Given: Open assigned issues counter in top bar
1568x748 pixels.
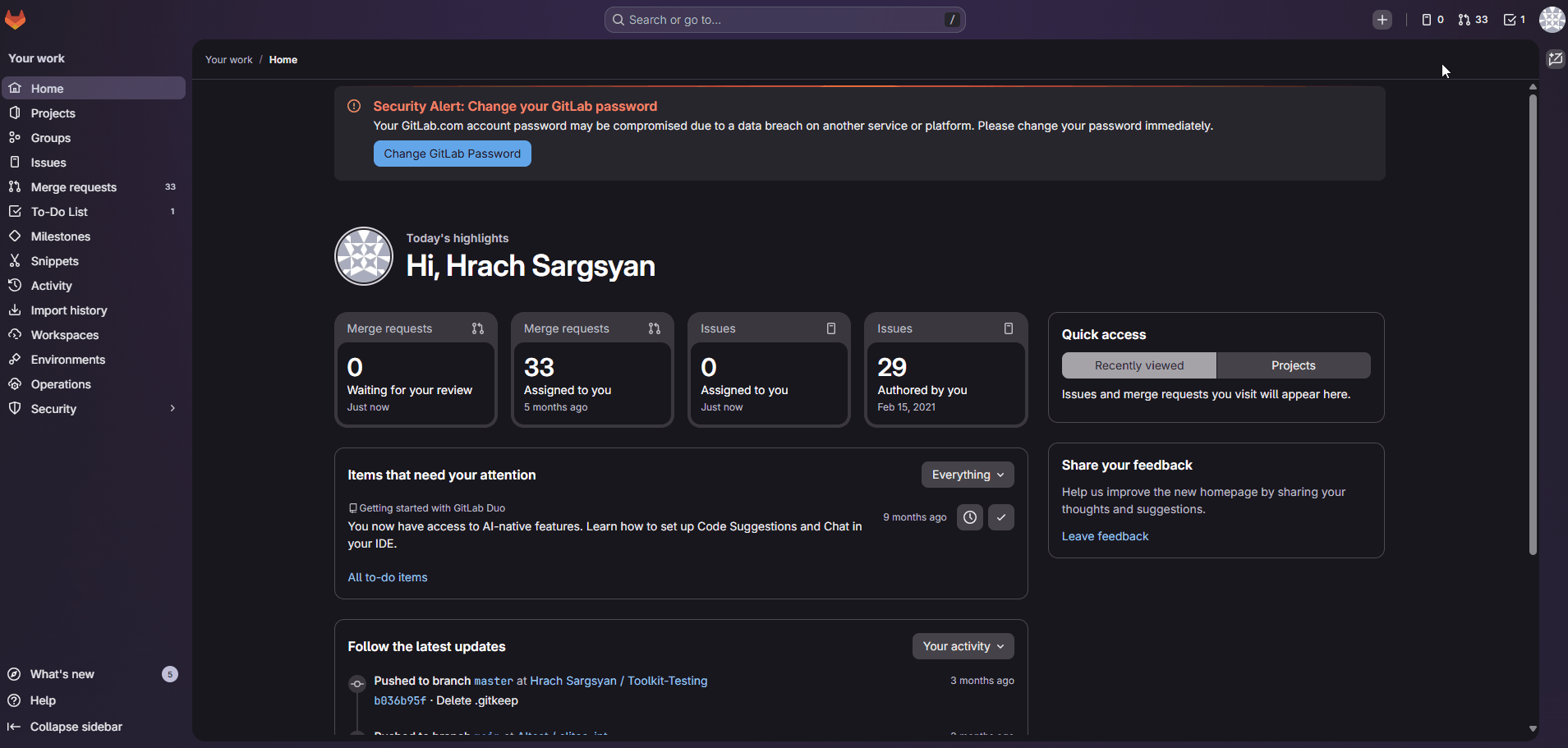Looking at the screenshot, I should [1432, 20].
